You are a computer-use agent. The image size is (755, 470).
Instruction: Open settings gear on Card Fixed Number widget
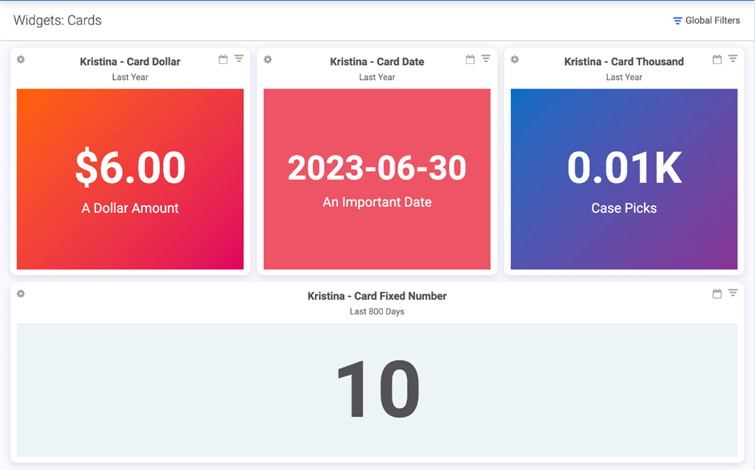pos(21,294)
